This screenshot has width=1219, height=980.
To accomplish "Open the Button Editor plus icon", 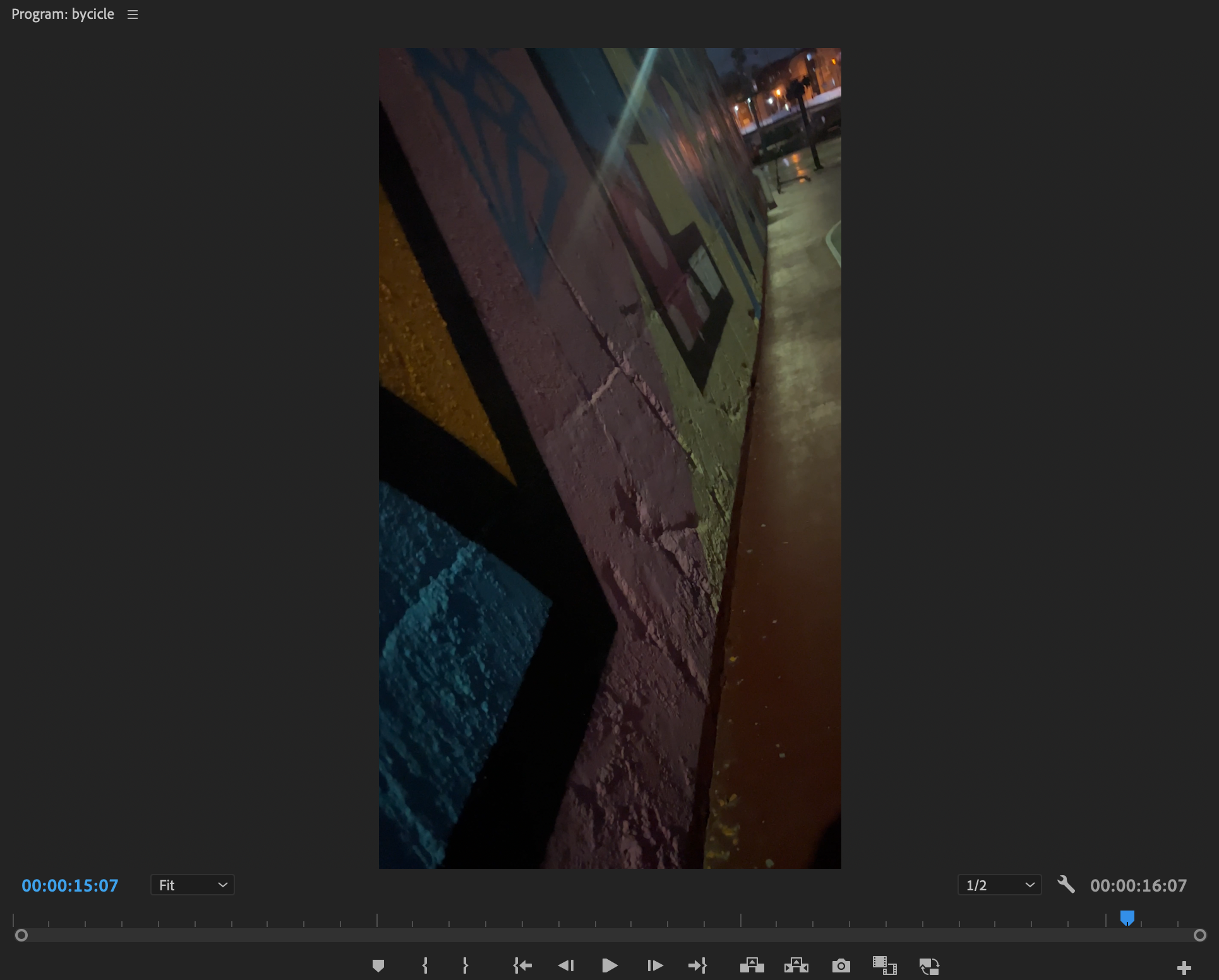I will point(1184,967).
